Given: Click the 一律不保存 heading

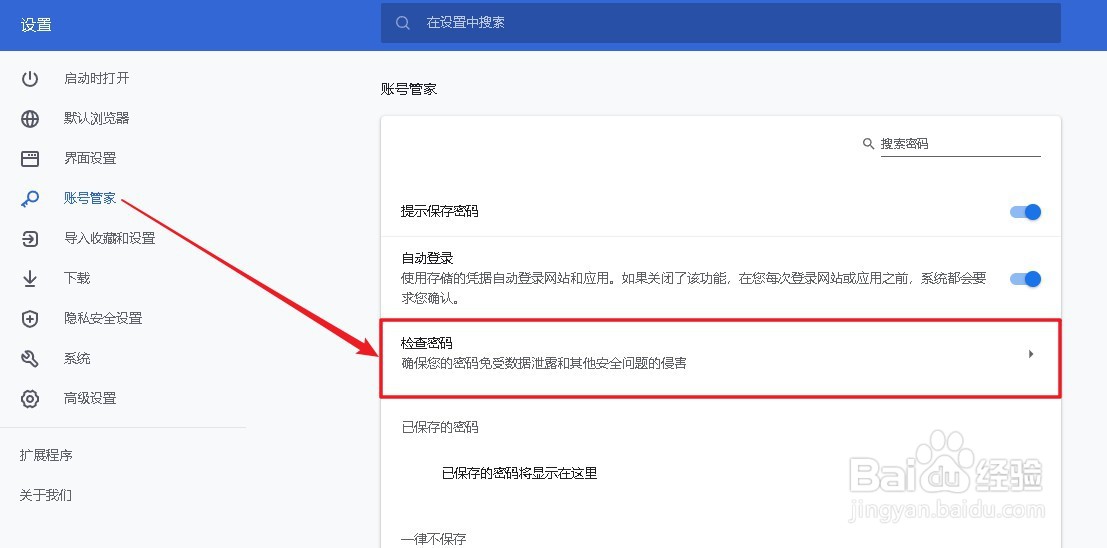Looking at the screenshot, I should [x=433, y=539].
